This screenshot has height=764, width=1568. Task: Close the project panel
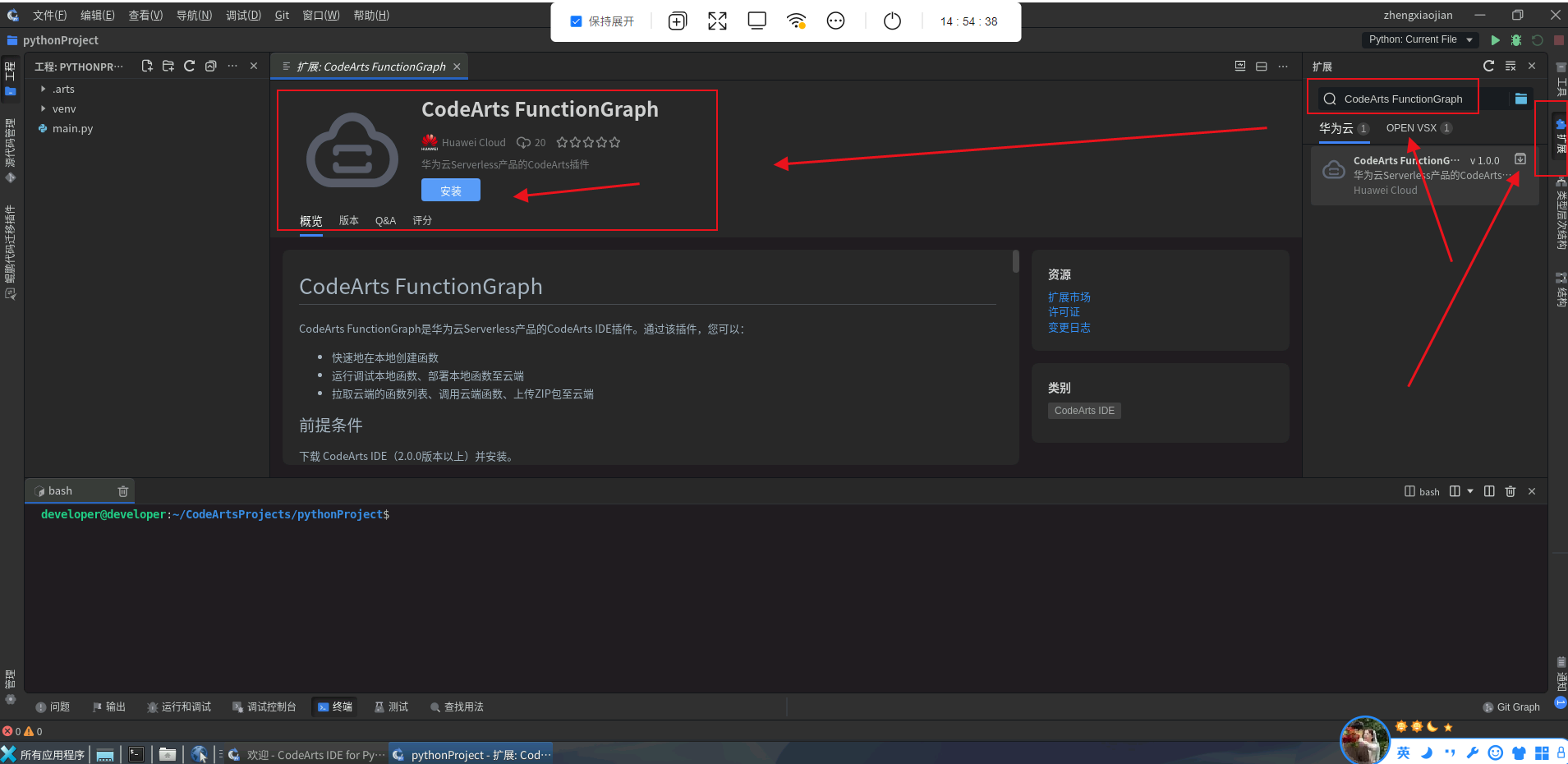254,67
